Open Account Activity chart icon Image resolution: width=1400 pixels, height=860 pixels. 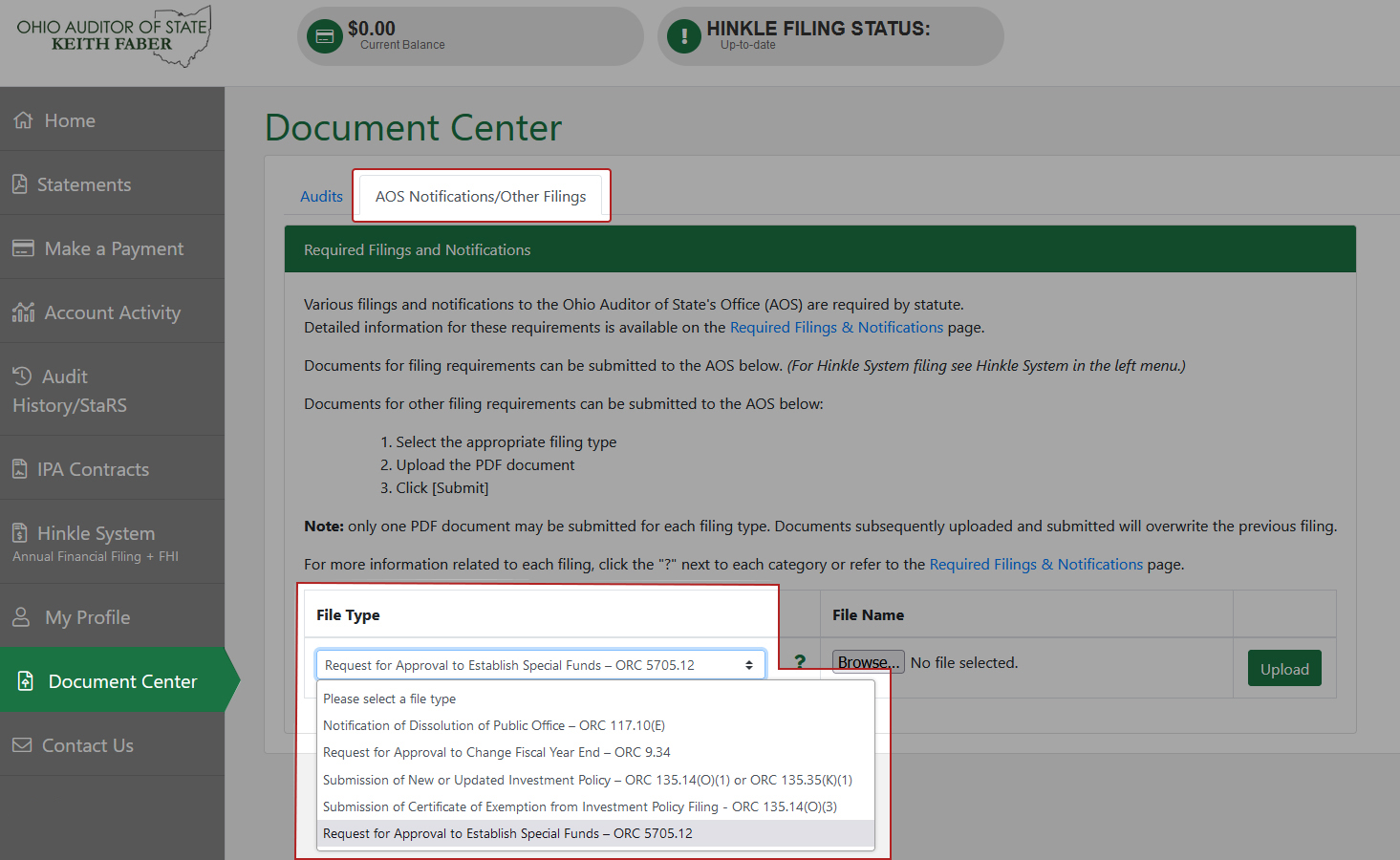point(24,312)
